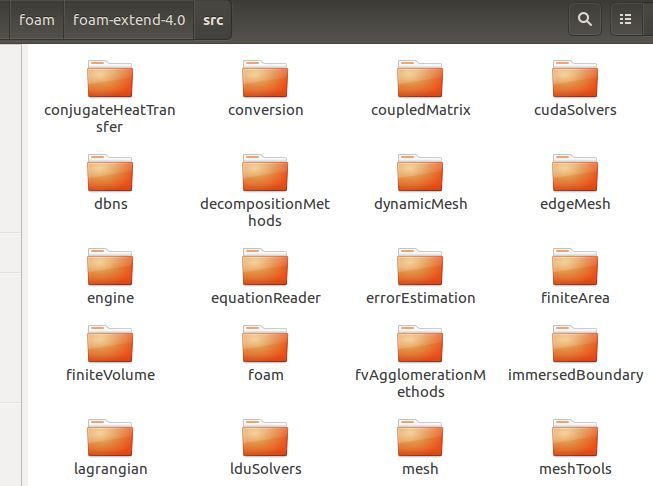Click the search magnifier icon
This screenshot has height=486, width=653.
(x=585, y=19)
